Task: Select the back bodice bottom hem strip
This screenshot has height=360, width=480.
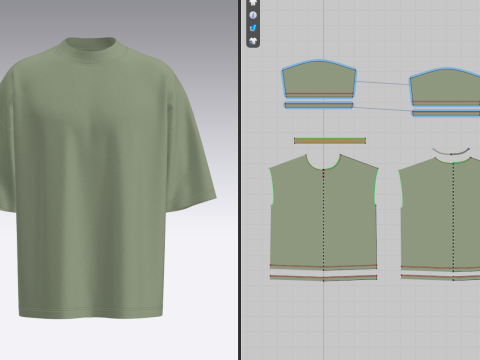Action: [x=440, y=277]
